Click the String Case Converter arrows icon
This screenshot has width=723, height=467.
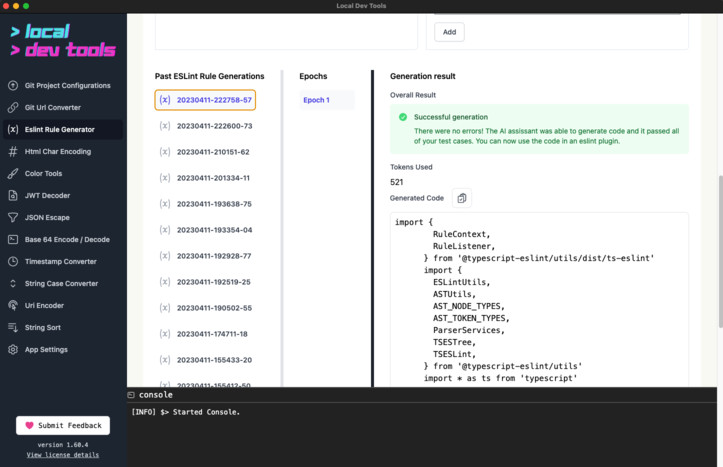(13, 284)
